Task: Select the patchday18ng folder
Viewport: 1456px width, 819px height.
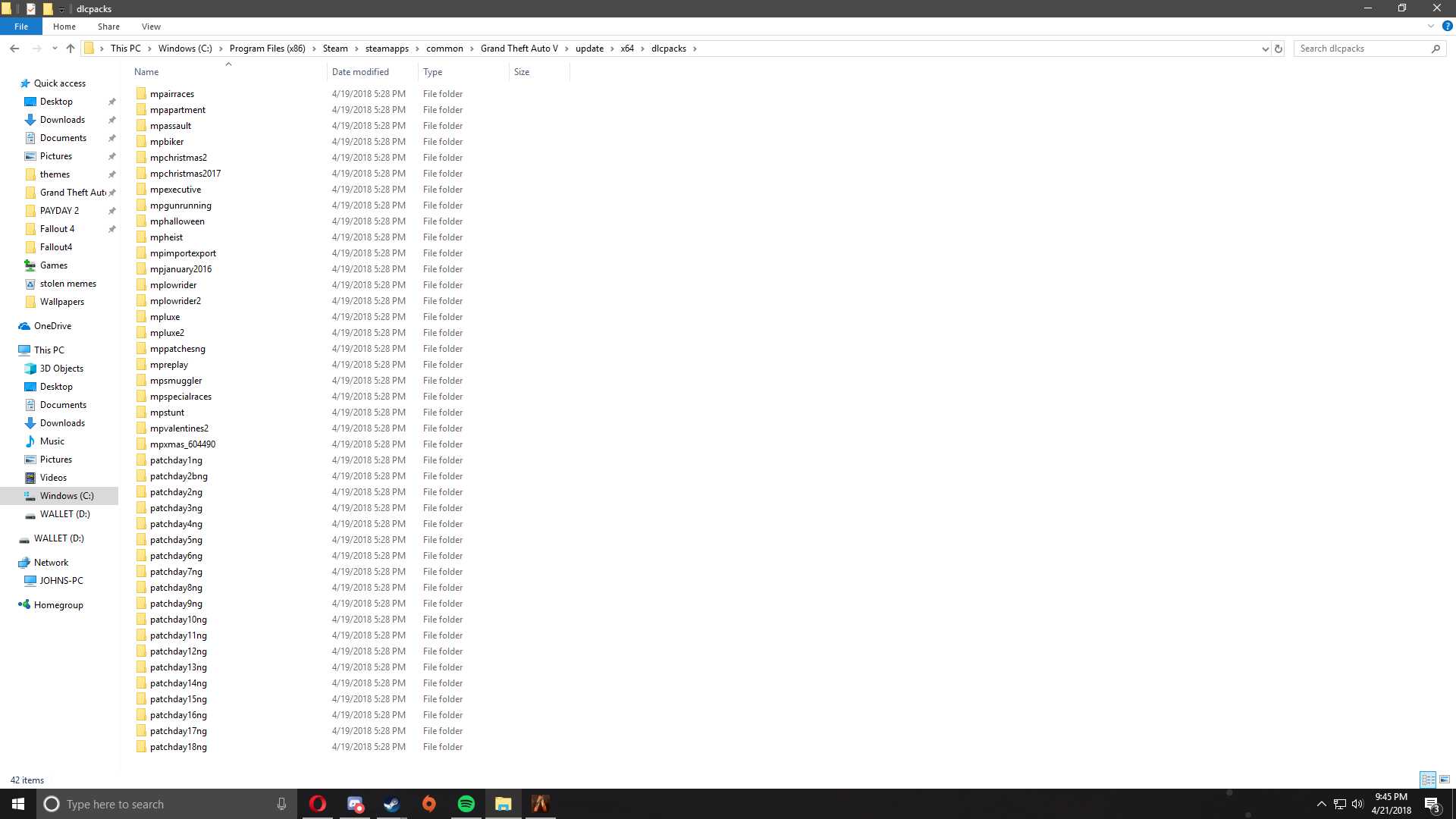Action: (x=178, y=747)
